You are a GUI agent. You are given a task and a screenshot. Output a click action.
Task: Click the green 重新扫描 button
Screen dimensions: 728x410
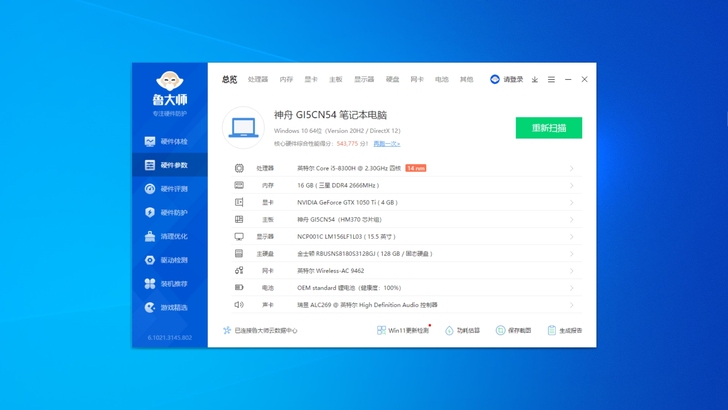(549, 128)
